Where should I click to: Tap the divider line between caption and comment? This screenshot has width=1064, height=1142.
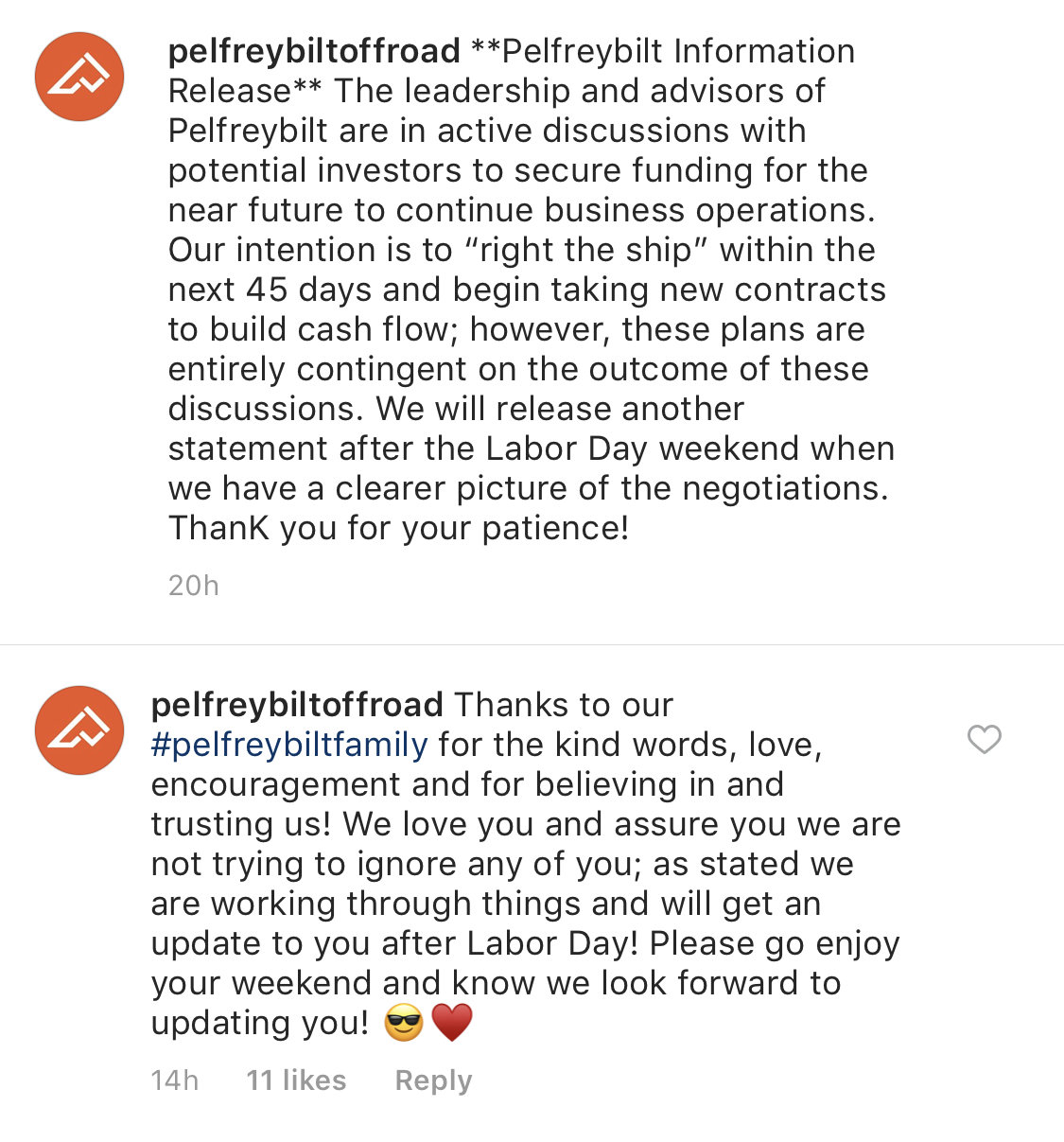pos(532,645)
